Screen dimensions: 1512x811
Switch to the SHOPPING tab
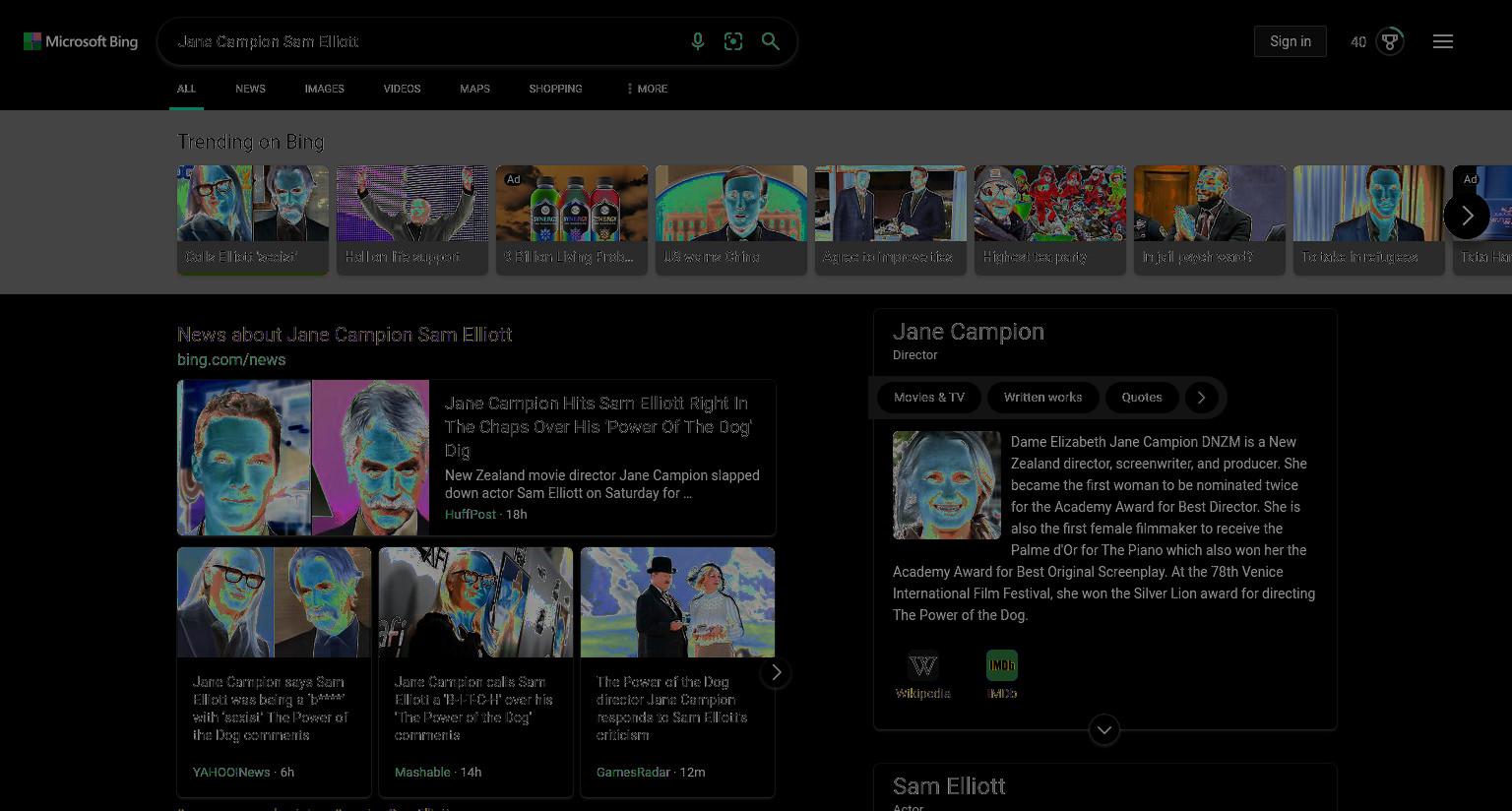(555, 89)
